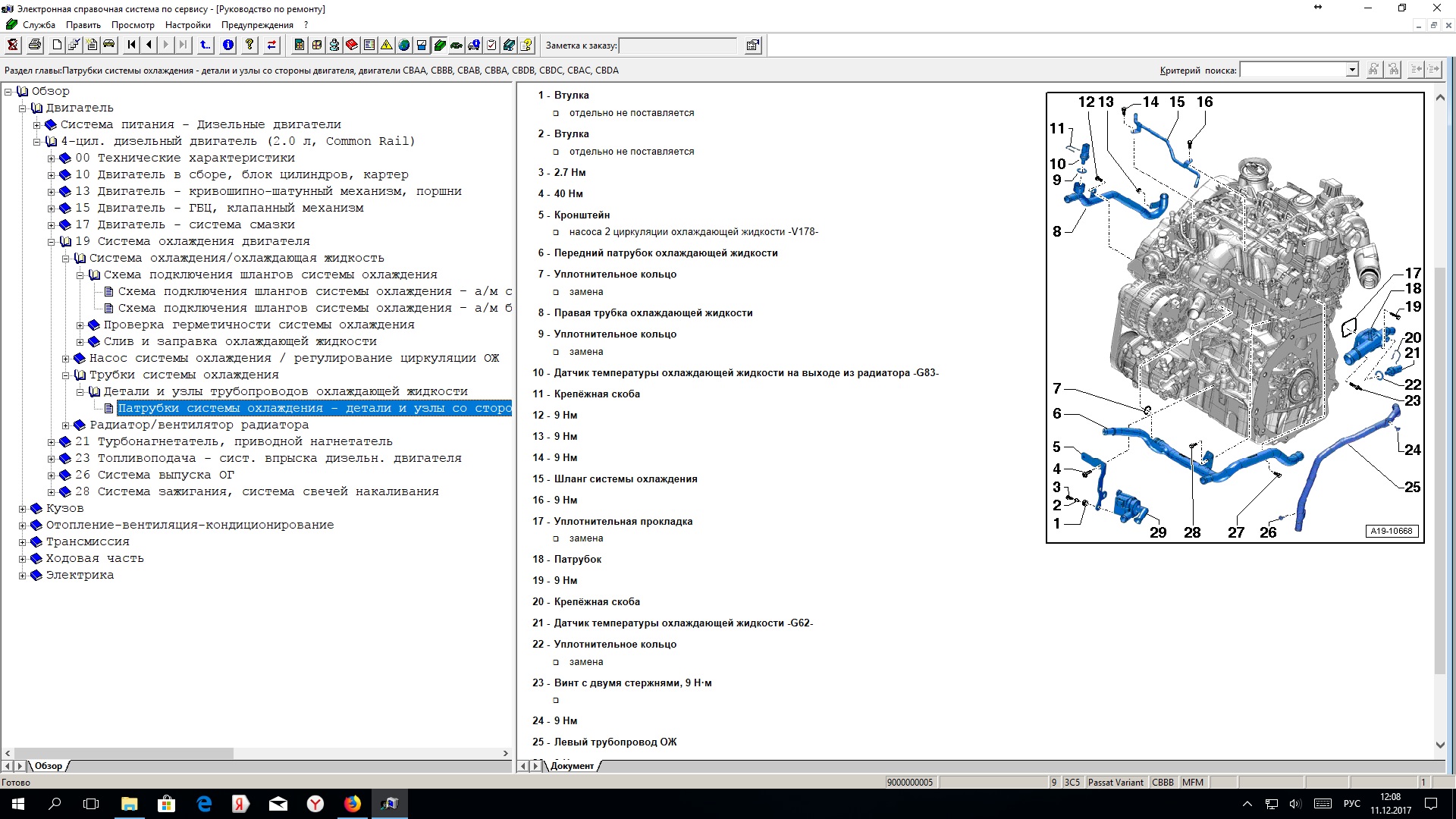The width and height of the screenshot is (1456, 819).
Task: Click the blue info circle icon
Action: click(x=227, y=45)
